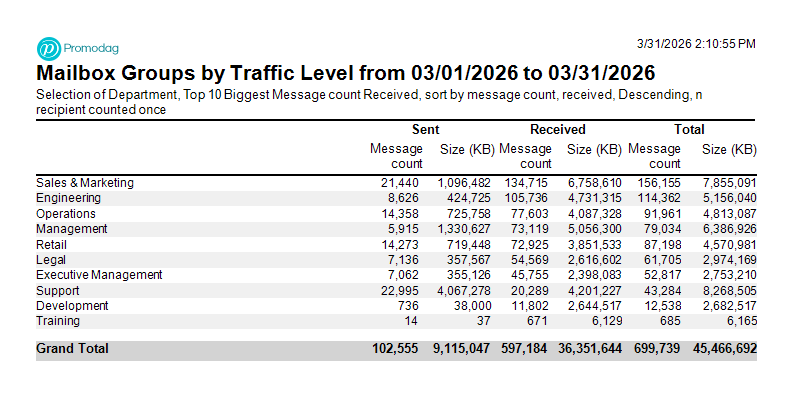Click the Promodag logo icon
Screen dimensions: 792x395
pos(49,49)
